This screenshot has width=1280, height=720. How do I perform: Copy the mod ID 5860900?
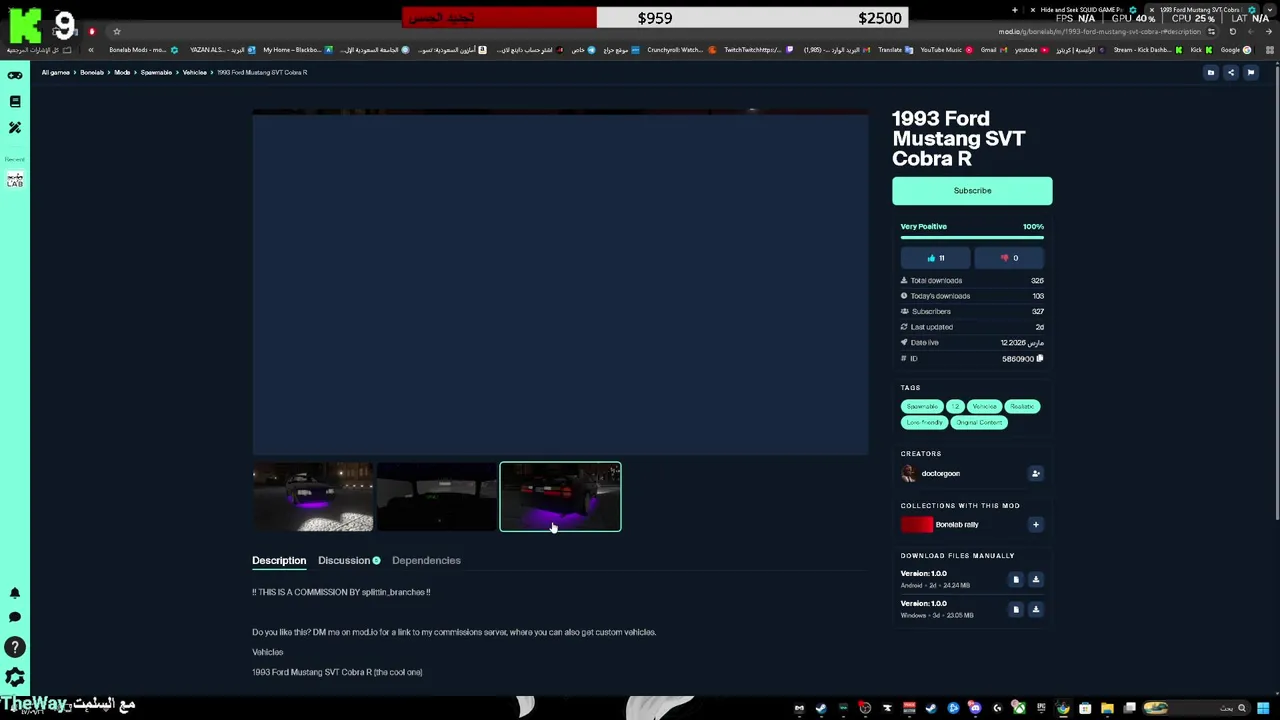coord(1040,358)
